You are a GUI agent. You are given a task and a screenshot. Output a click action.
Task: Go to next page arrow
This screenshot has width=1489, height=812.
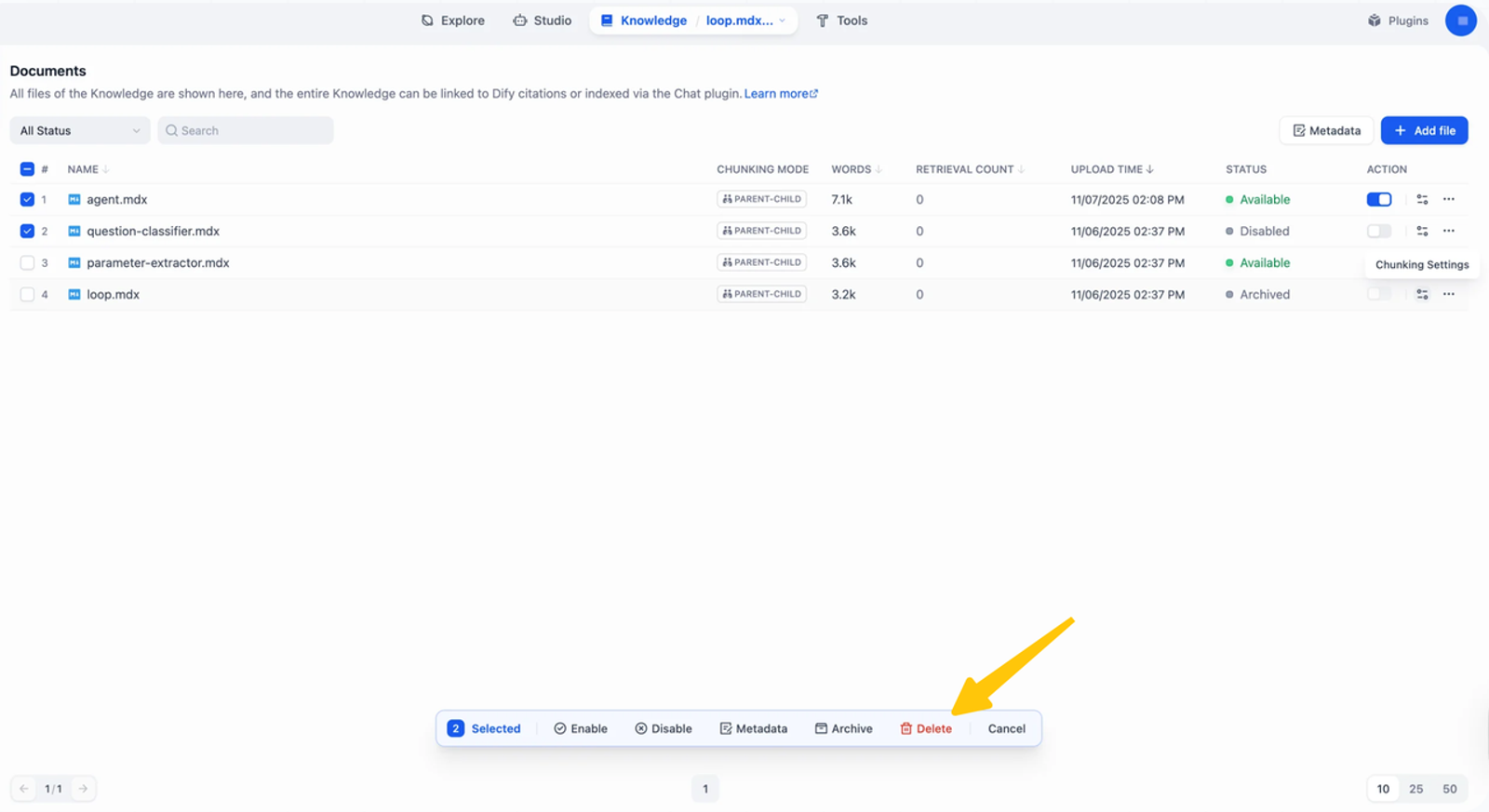tap(83, 789)
